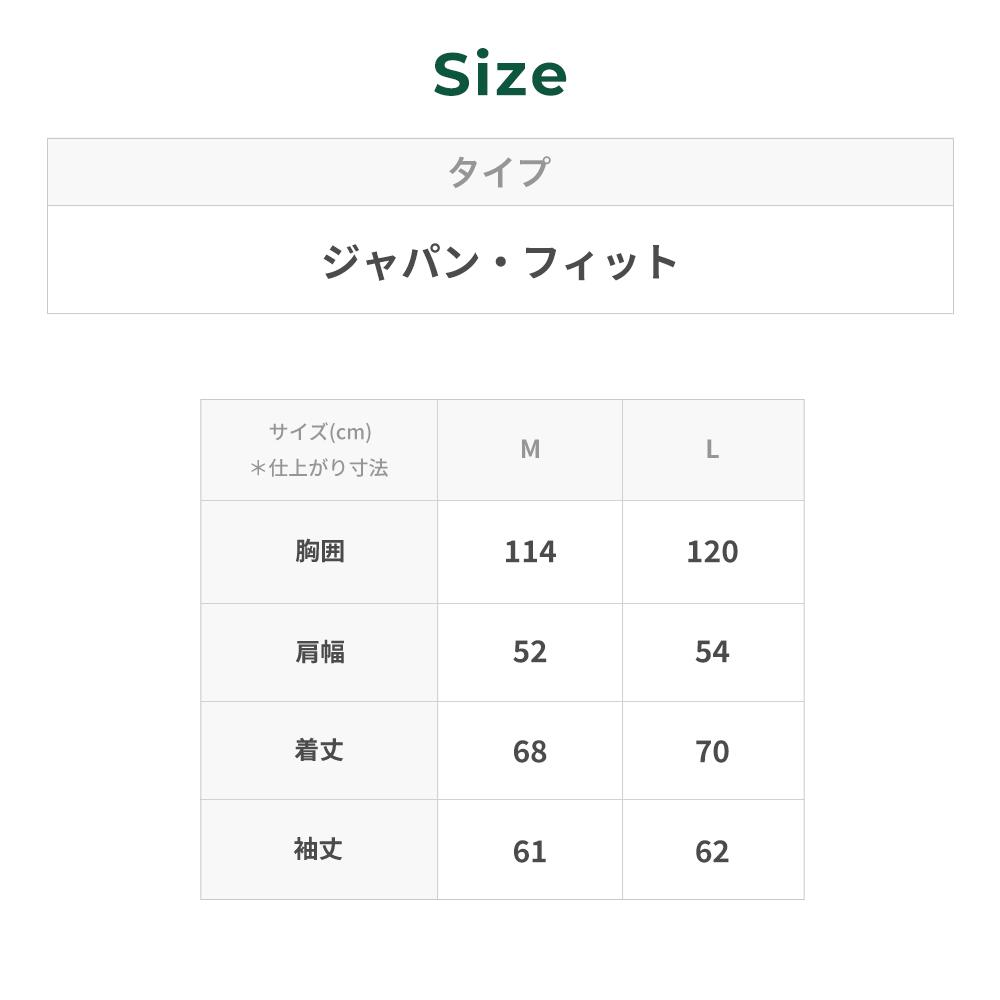Click the サイズ(cm) header cell
This screenshot has width=1000, height=1000.
[x=320, y=432]
